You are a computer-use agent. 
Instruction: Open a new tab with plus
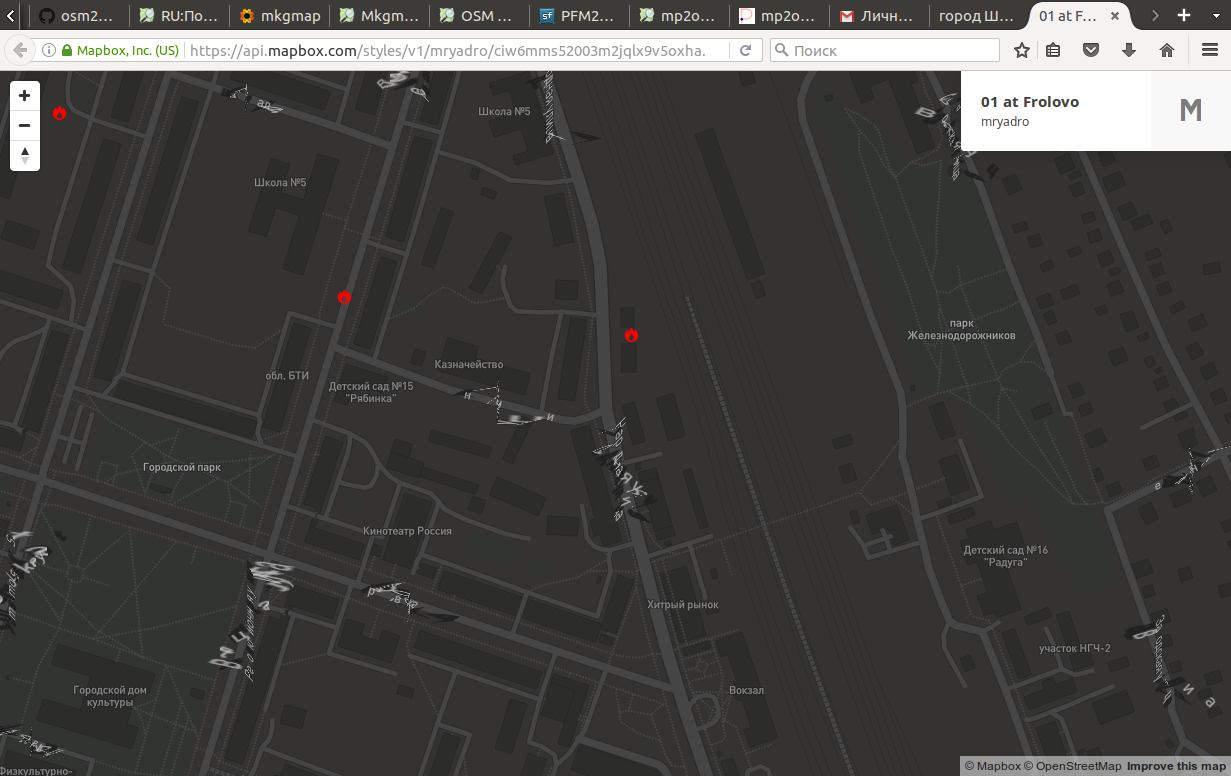1184,15
